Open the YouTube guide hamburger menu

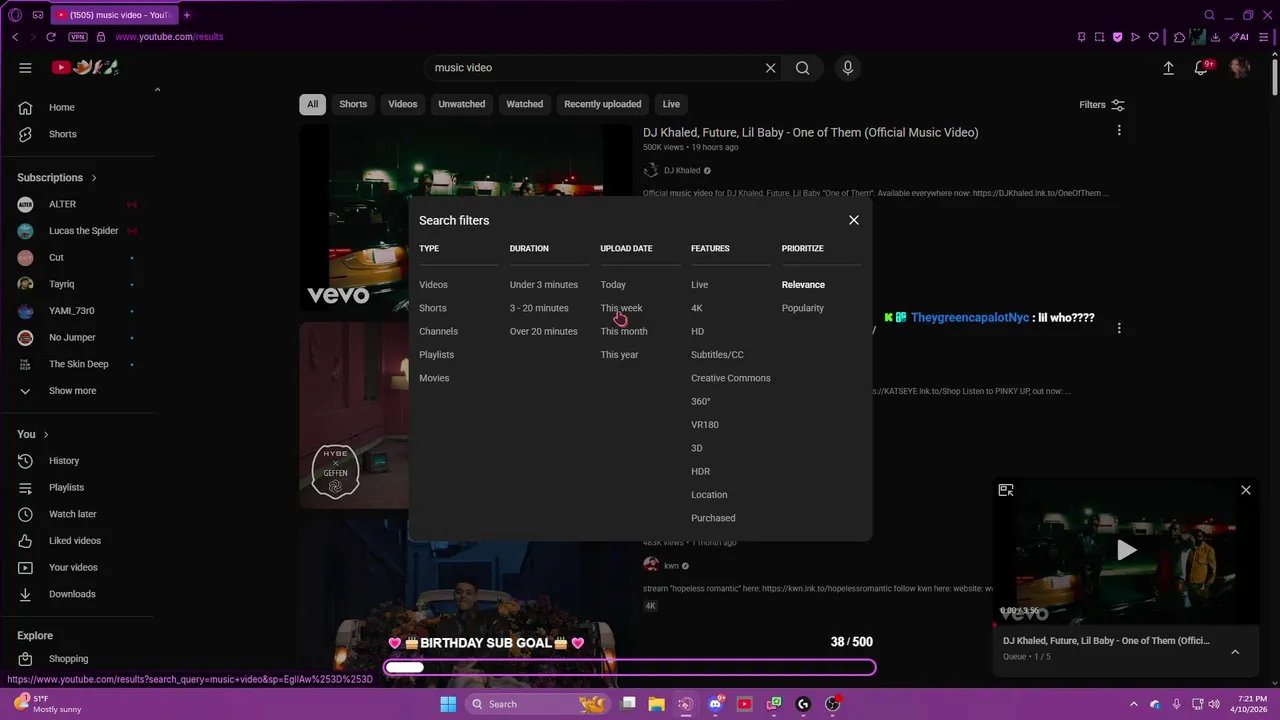point(25,68)
